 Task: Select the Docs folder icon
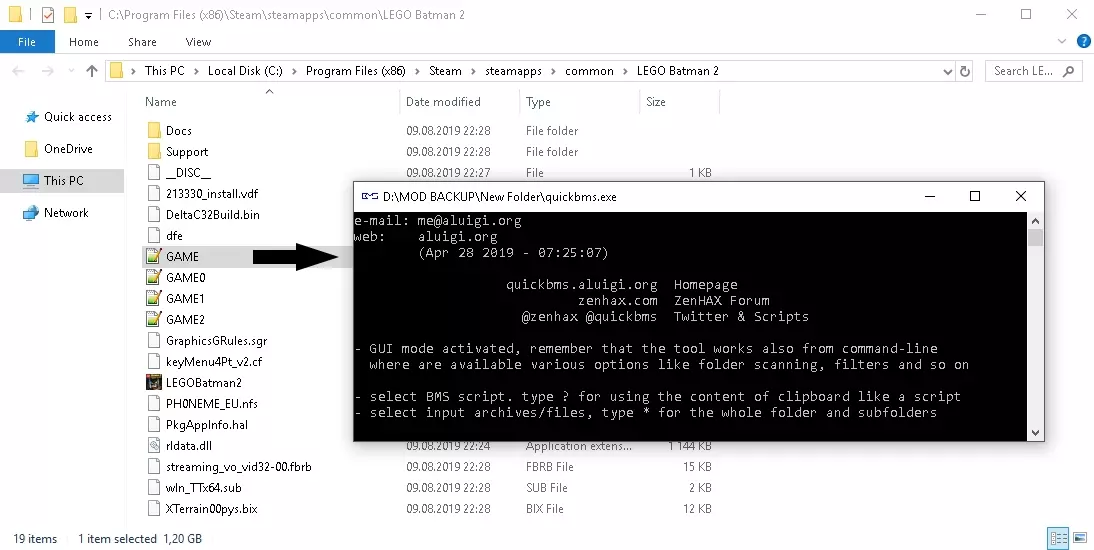(154, 131)
